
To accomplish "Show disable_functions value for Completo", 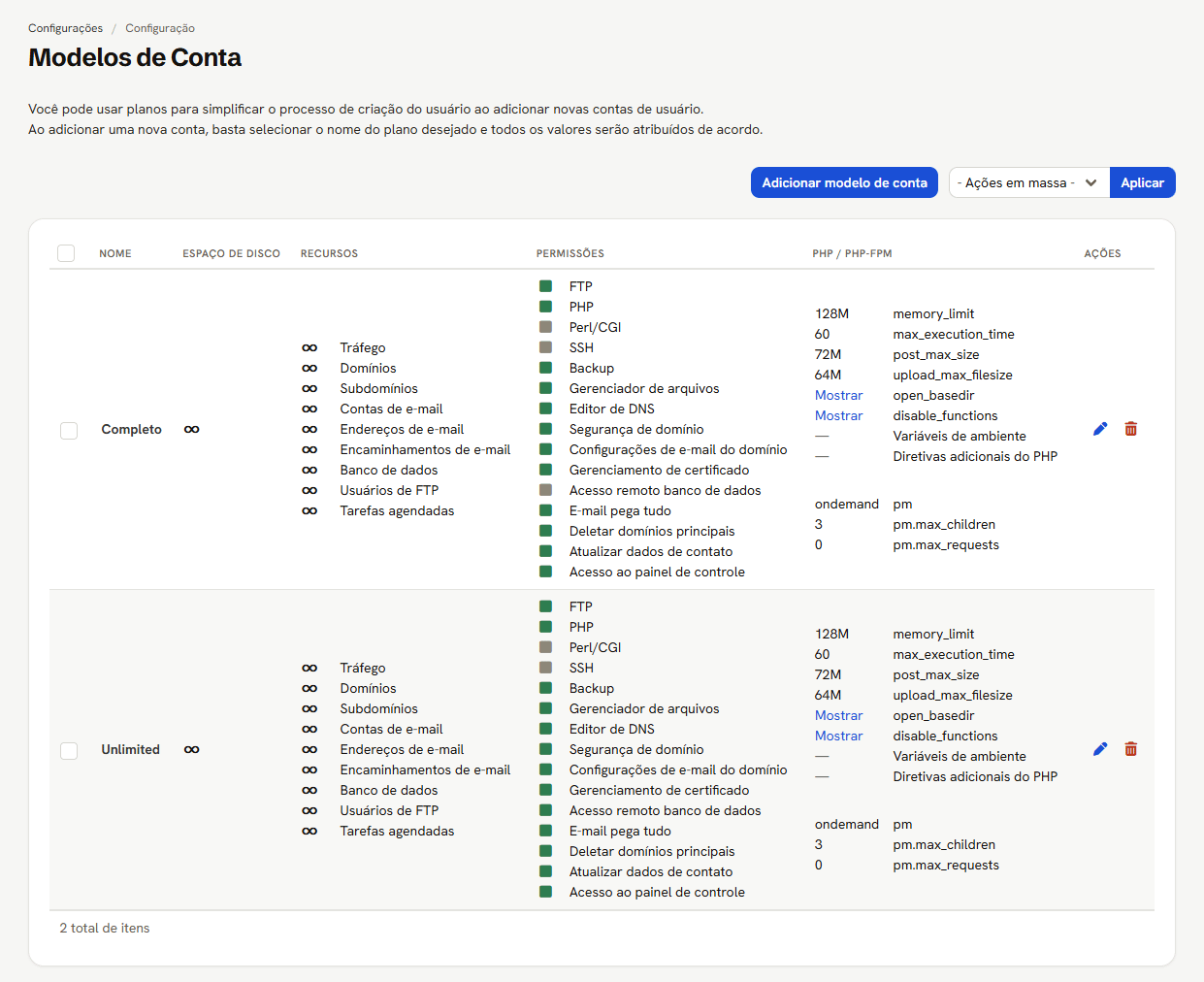I will click(838, 415).
